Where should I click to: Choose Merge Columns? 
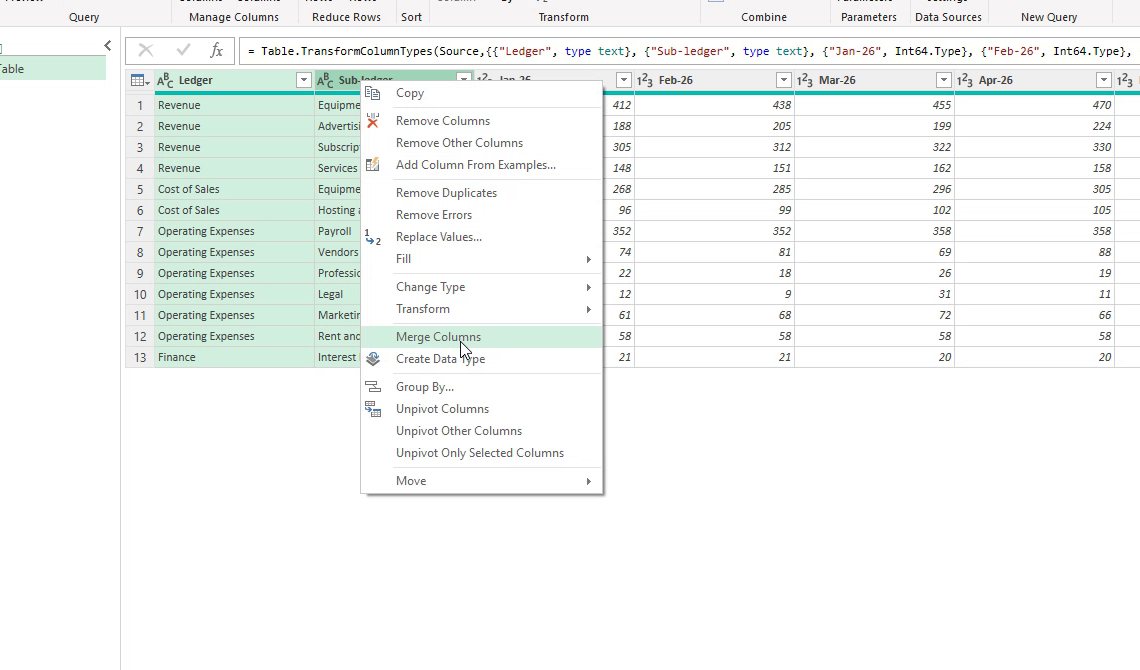pos(481,337)
